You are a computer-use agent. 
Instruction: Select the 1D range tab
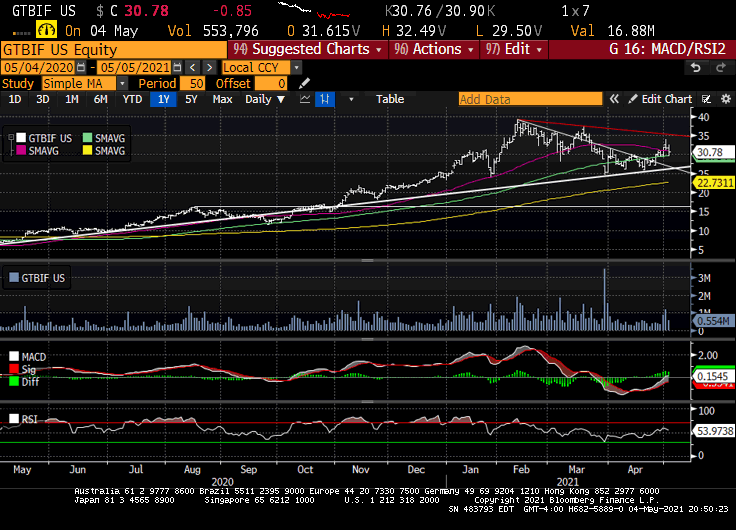coord(15,99)
